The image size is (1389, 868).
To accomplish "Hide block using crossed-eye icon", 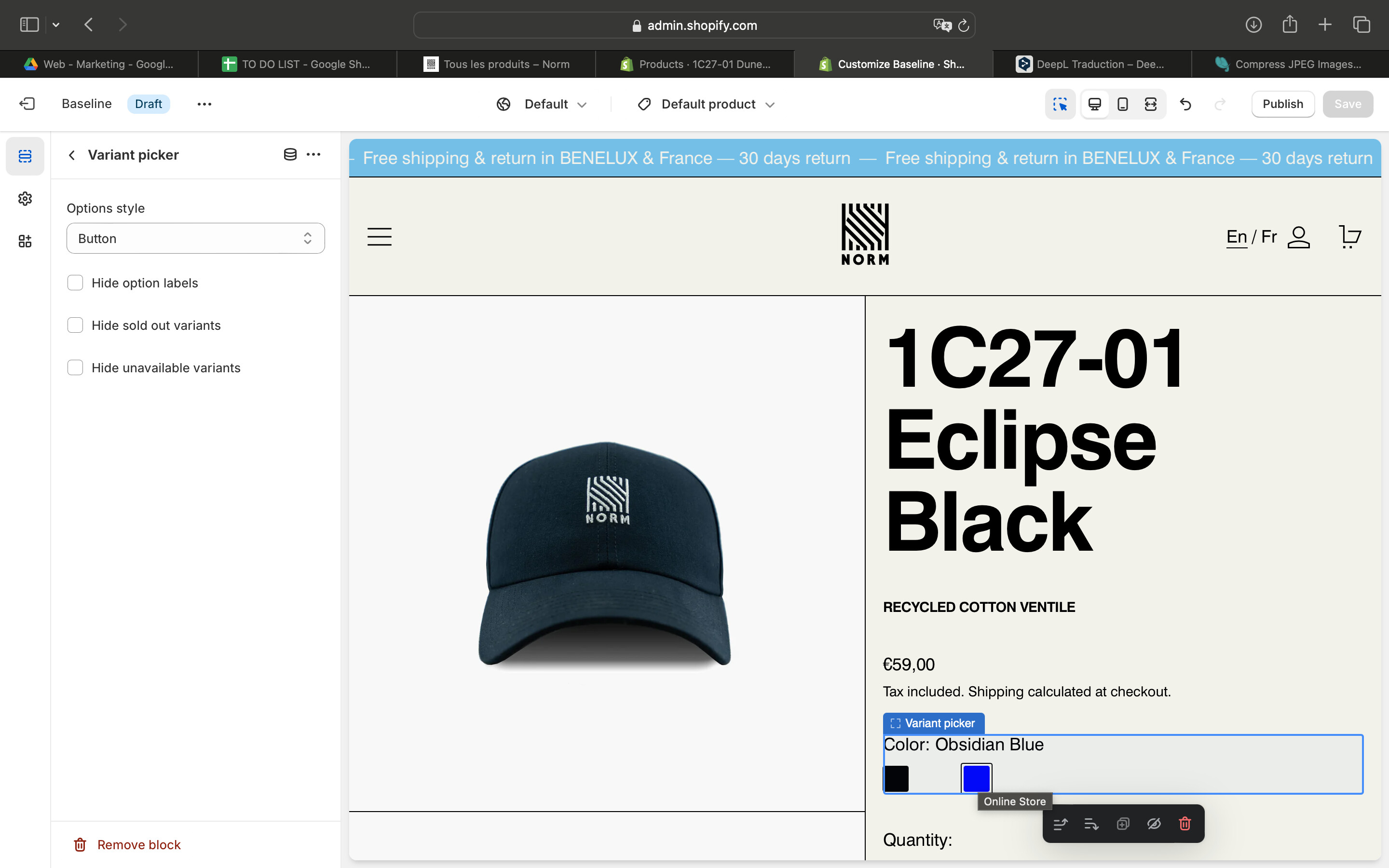I will 1154,824.
